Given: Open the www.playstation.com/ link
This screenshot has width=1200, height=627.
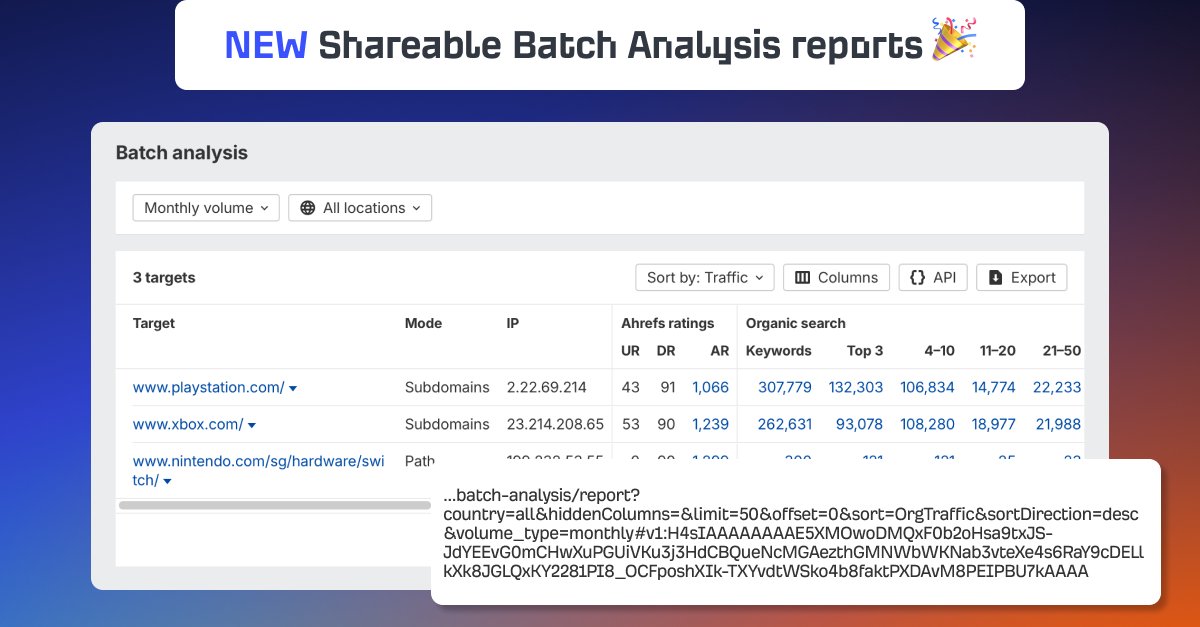Looking at the screenshot, I should point(208,387).
